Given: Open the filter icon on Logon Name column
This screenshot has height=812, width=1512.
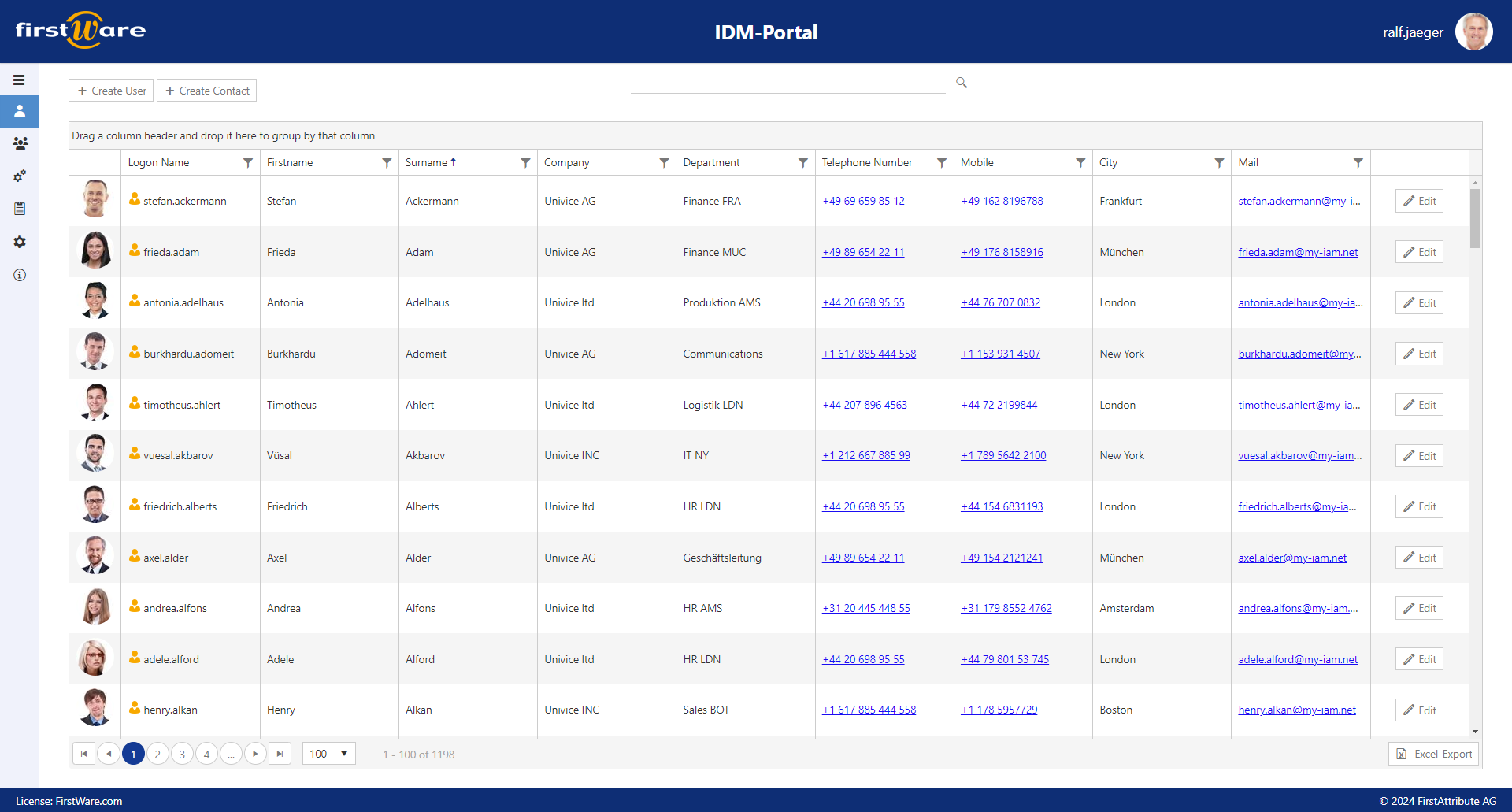Looking at the screenshot, I should (x=247, y=162).
